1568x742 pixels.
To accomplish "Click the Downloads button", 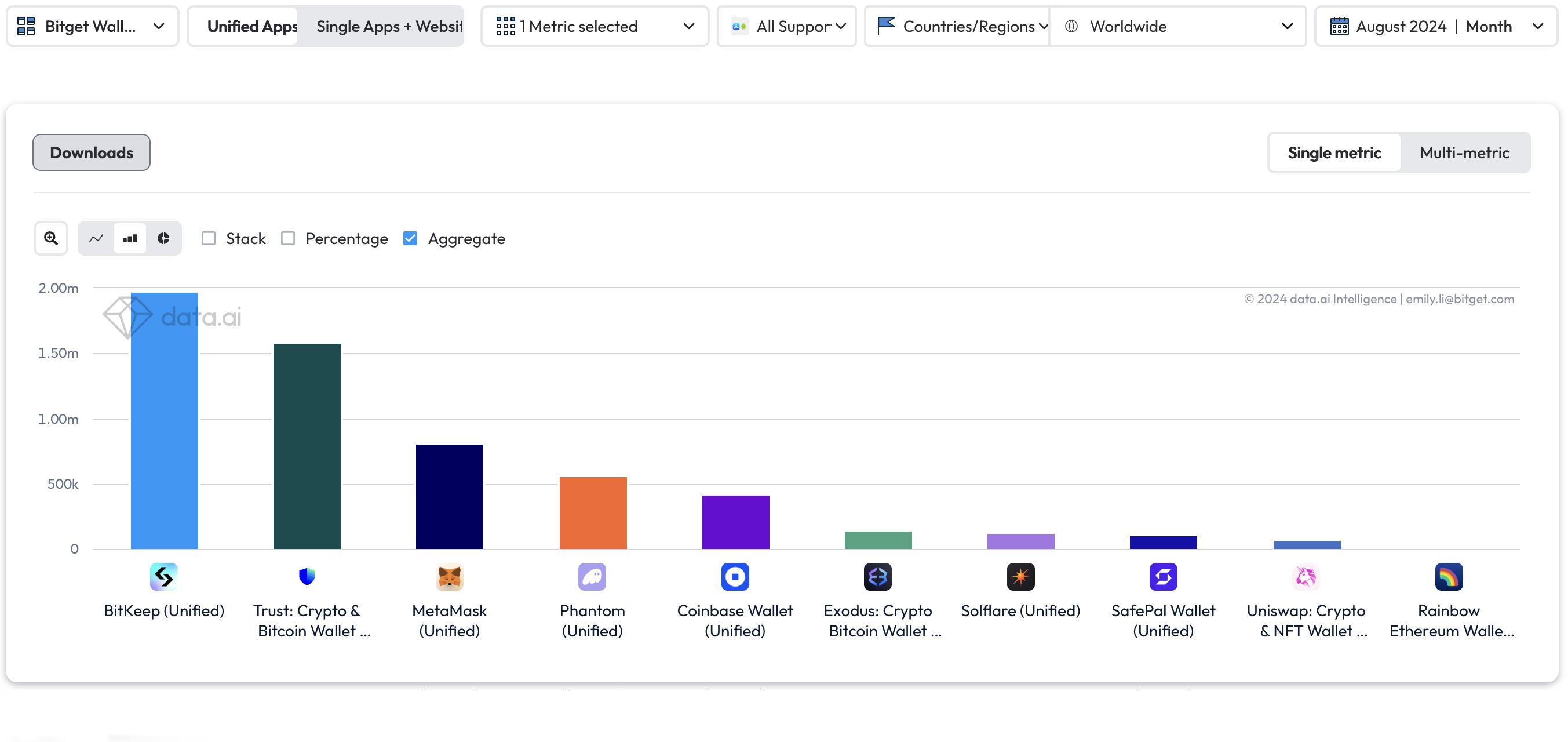I will coord(91,152).
